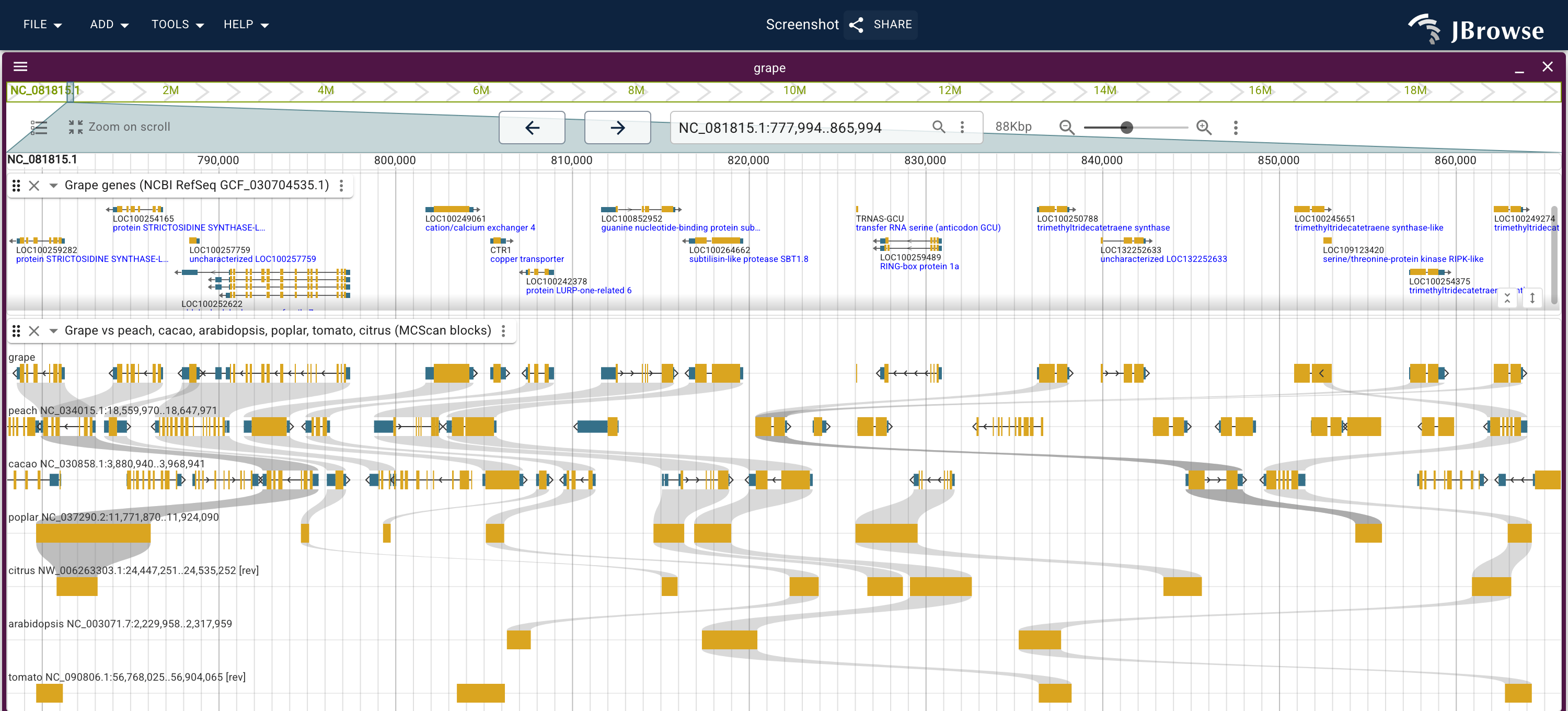This screenshot has height=711, width=1568.
Task: Click the overview highlight box on NC_081815.1 scalebar
Action: click(70, 91)
